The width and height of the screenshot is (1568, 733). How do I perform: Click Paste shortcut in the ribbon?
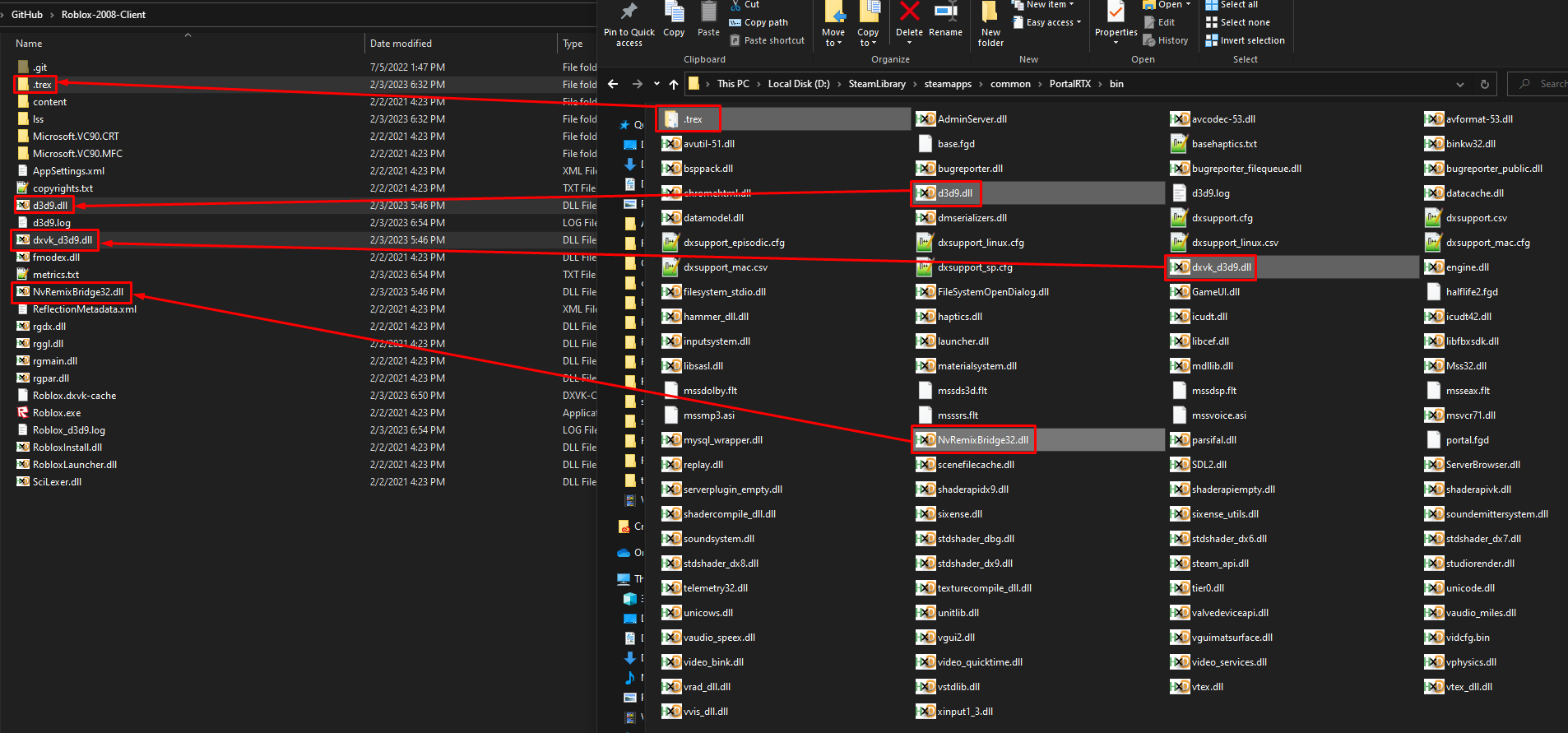pos(767,40)
